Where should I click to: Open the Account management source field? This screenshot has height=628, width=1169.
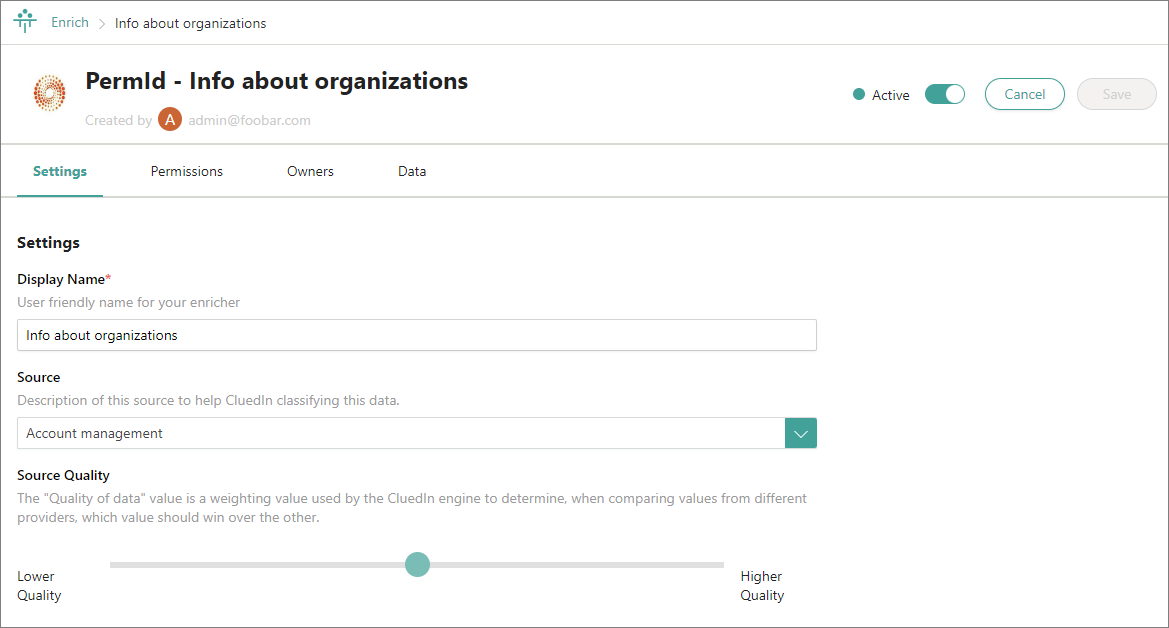click(x=401, y=433)
